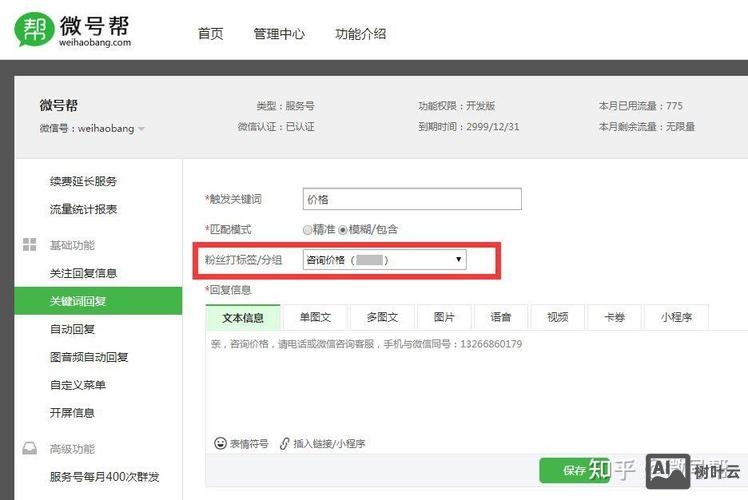The height and width of the screenshot is (500, 748).
Task: Switch to the 图片 tab
Action: point(444,317)
